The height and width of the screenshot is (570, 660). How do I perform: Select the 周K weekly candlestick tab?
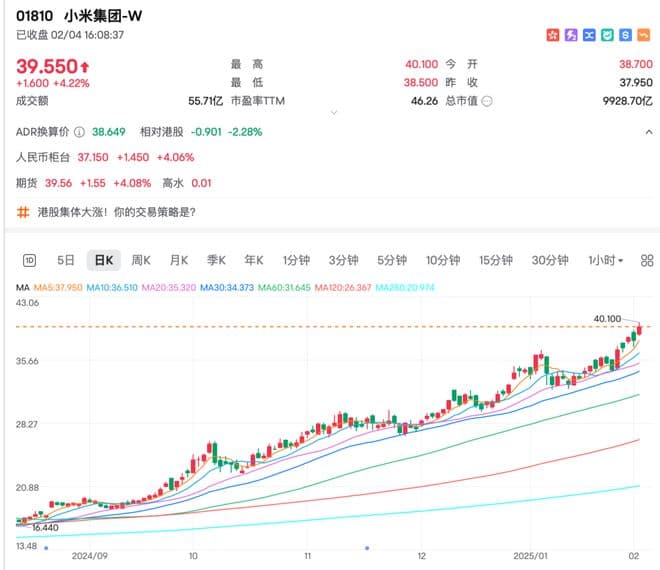pos(141,261)
